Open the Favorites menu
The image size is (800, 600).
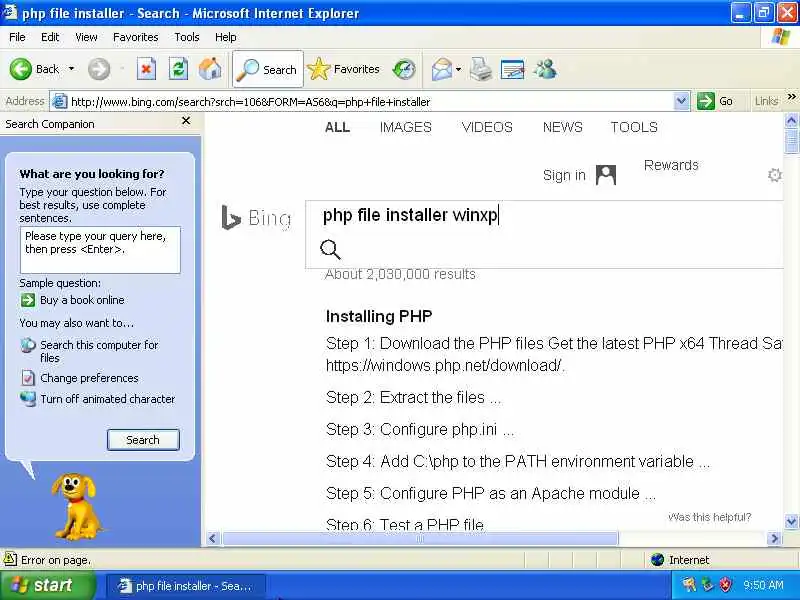point(136,37)
